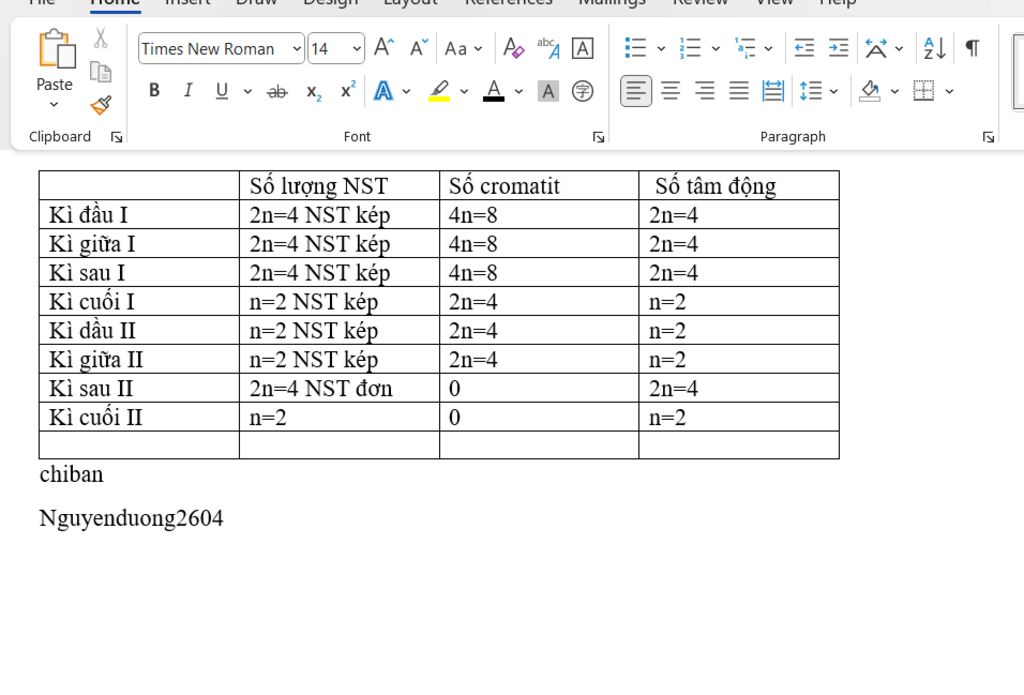Expand underline style dropdown arrow
Screen dimensions: 1024x695
coord(248,91)
